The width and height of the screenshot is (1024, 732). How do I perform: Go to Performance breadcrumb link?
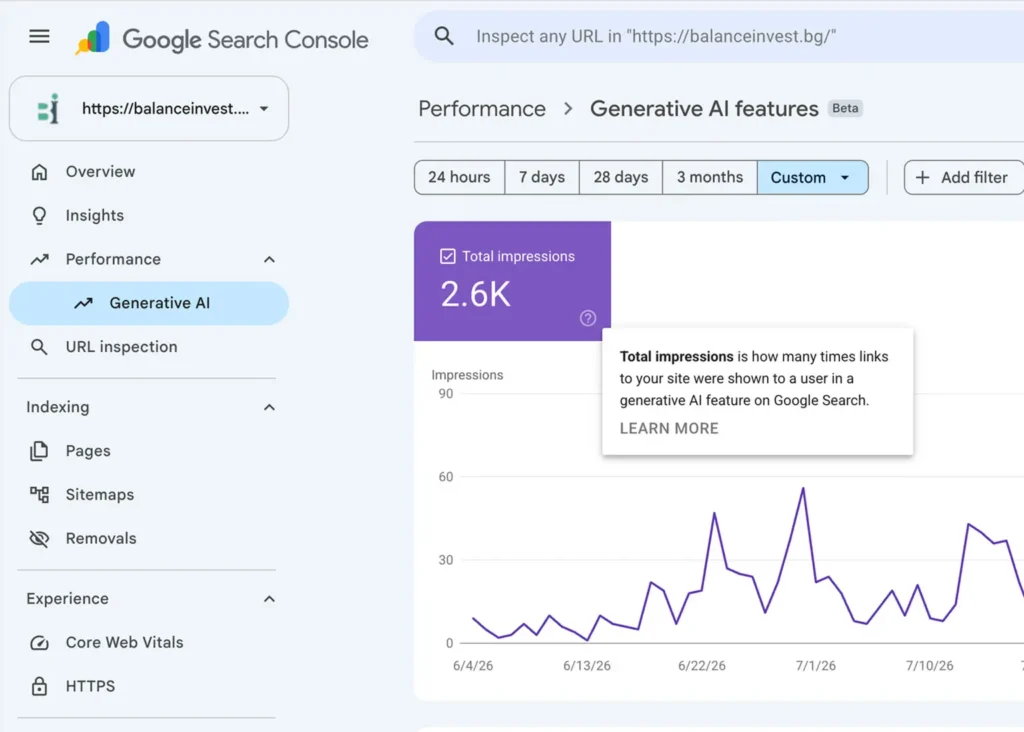pos(482,108)
